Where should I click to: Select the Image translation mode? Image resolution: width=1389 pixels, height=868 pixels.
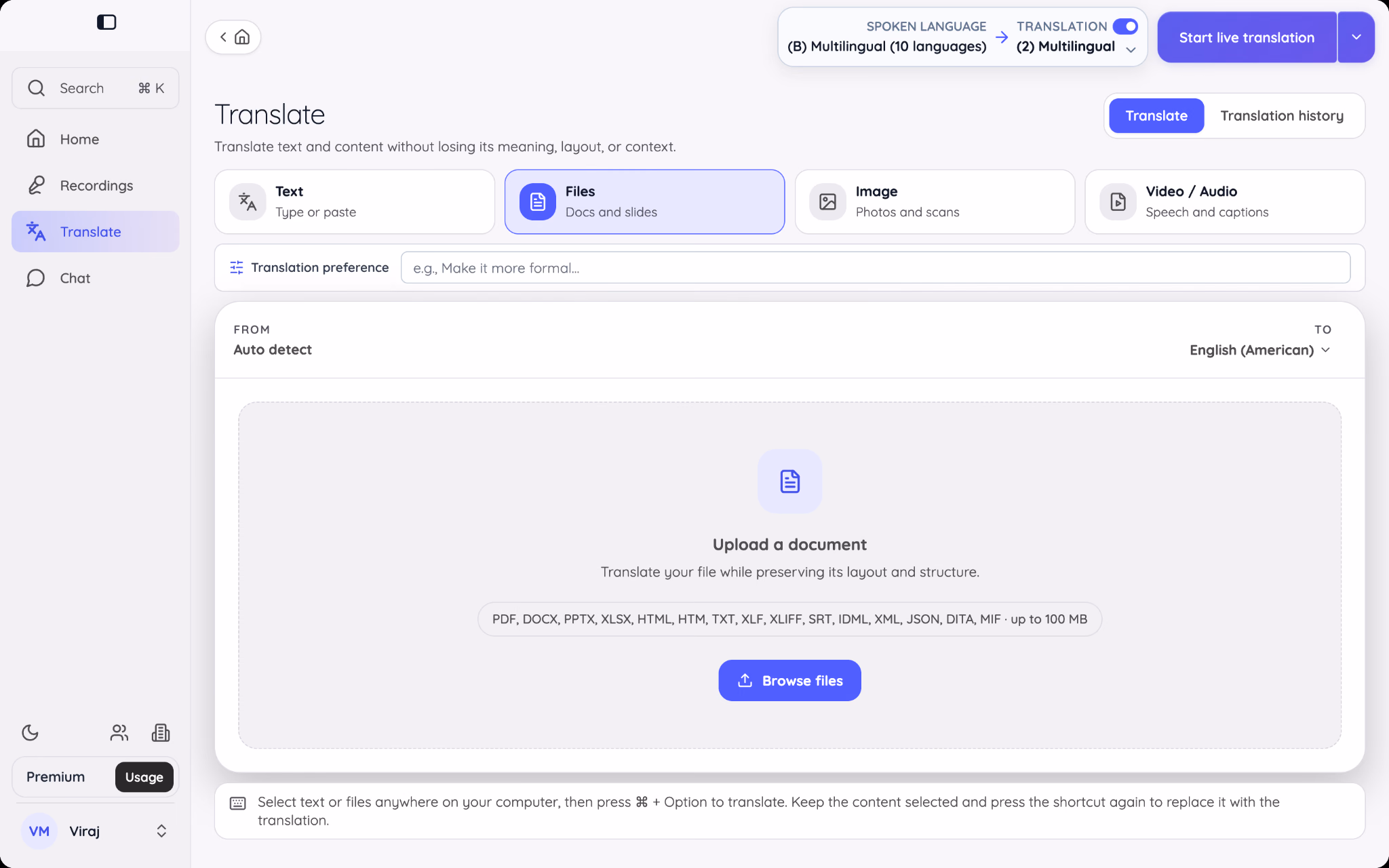click(935, 202)
